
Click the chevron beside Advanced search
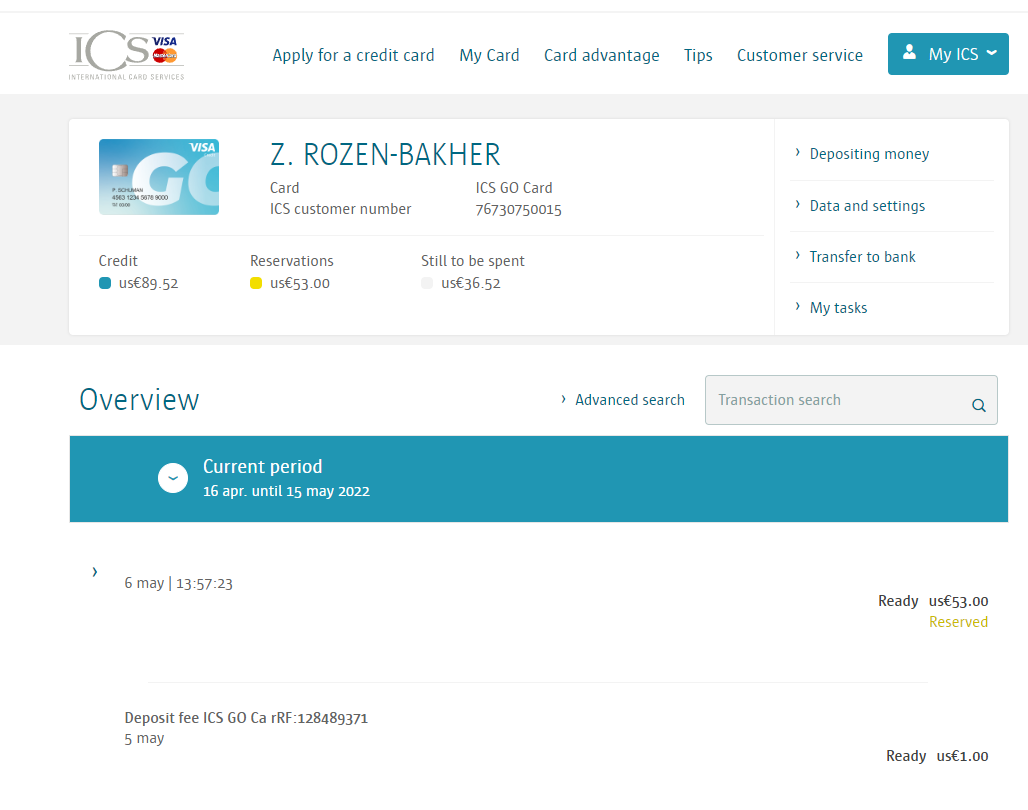tap(563, 399)
